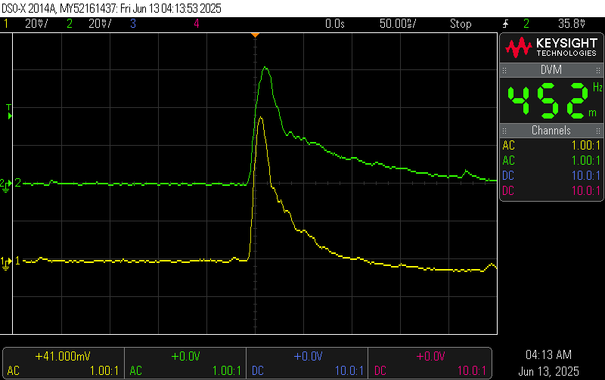Click the channel 4 indicator in header
Viewport: 605px width, 380px height.
(196, 24)
